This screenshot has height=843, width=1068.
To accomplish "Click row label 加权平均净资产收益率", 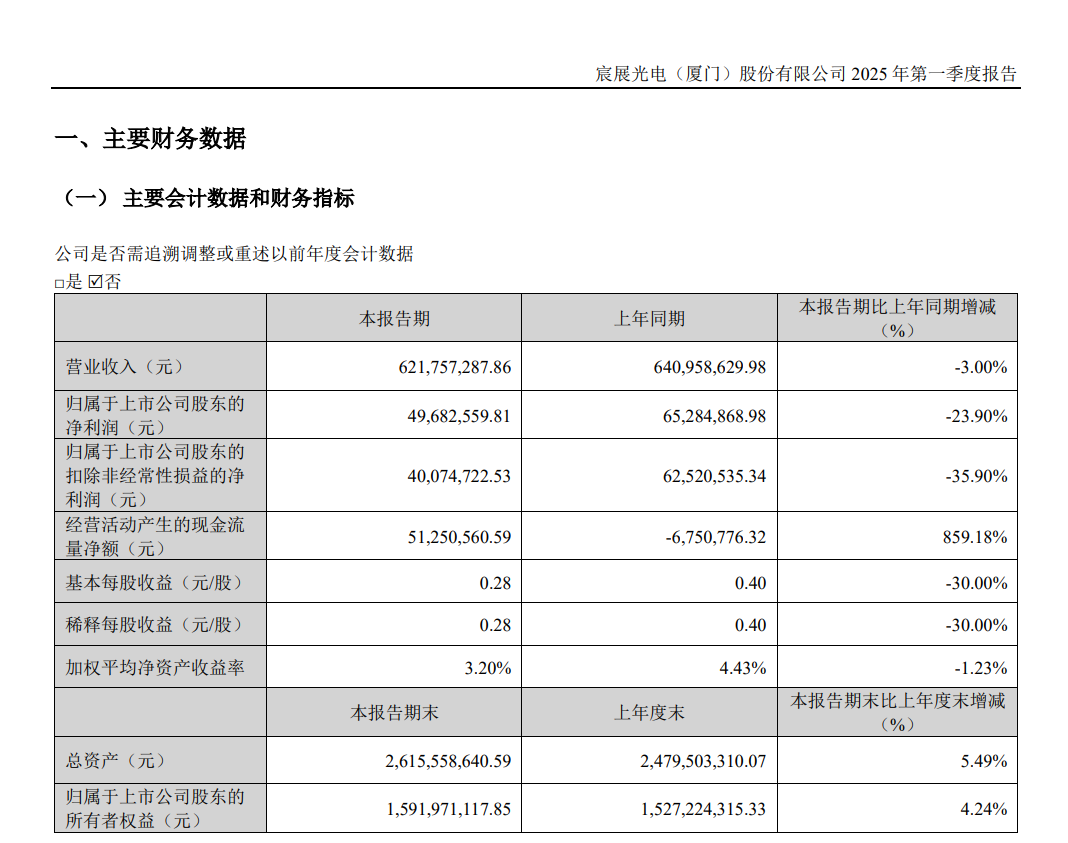I will 155,667.
